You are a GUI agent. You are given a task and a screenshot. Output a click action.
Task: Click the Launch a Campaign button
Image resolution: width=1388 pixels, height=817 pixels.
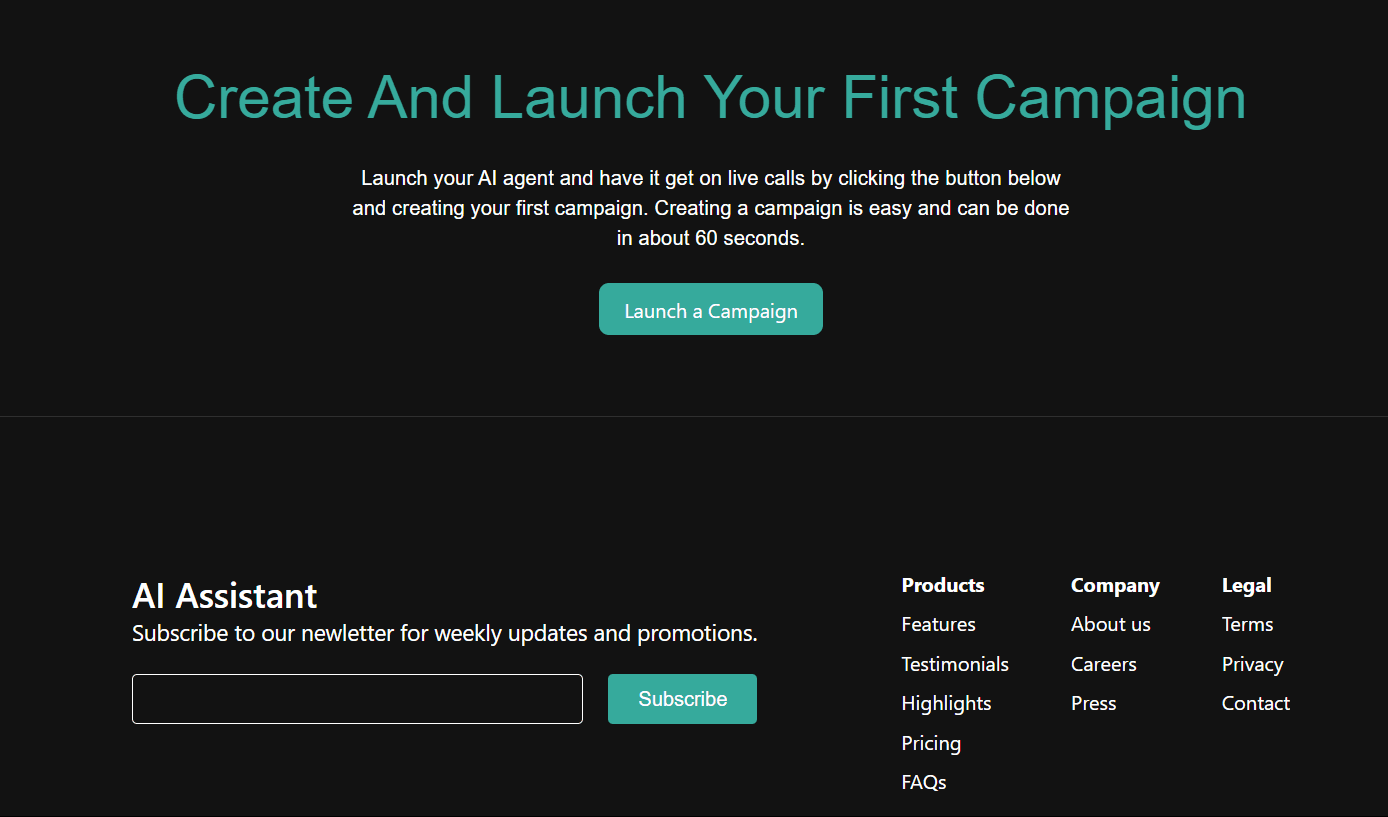coord(710,310)
